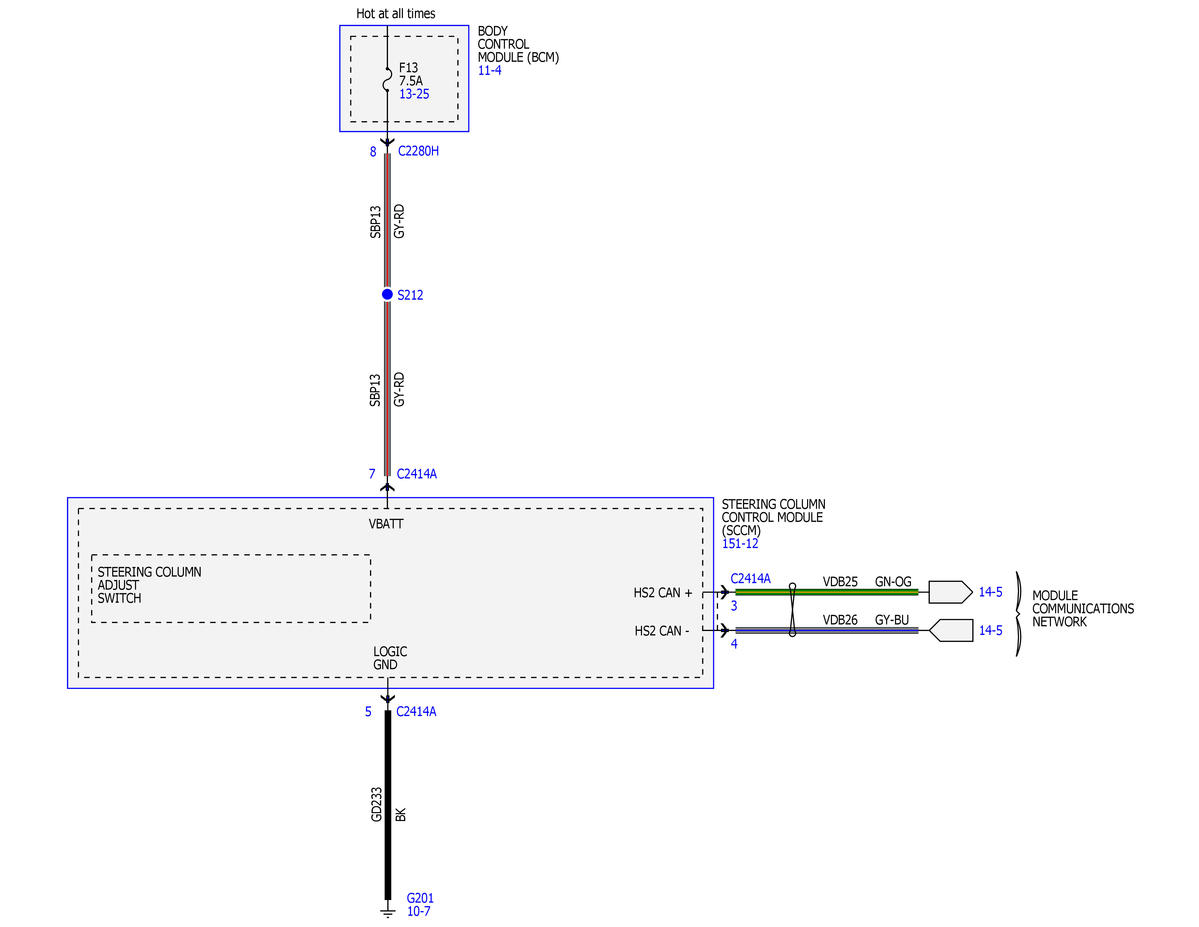
Task: Open the G201 ground link
Action: tap(420, 898)
